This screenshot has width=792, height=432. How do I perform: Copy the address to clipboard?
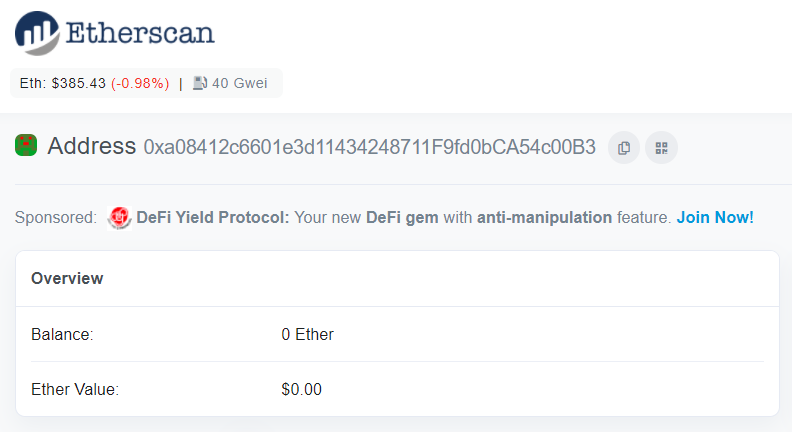click(x=624, y=148)
